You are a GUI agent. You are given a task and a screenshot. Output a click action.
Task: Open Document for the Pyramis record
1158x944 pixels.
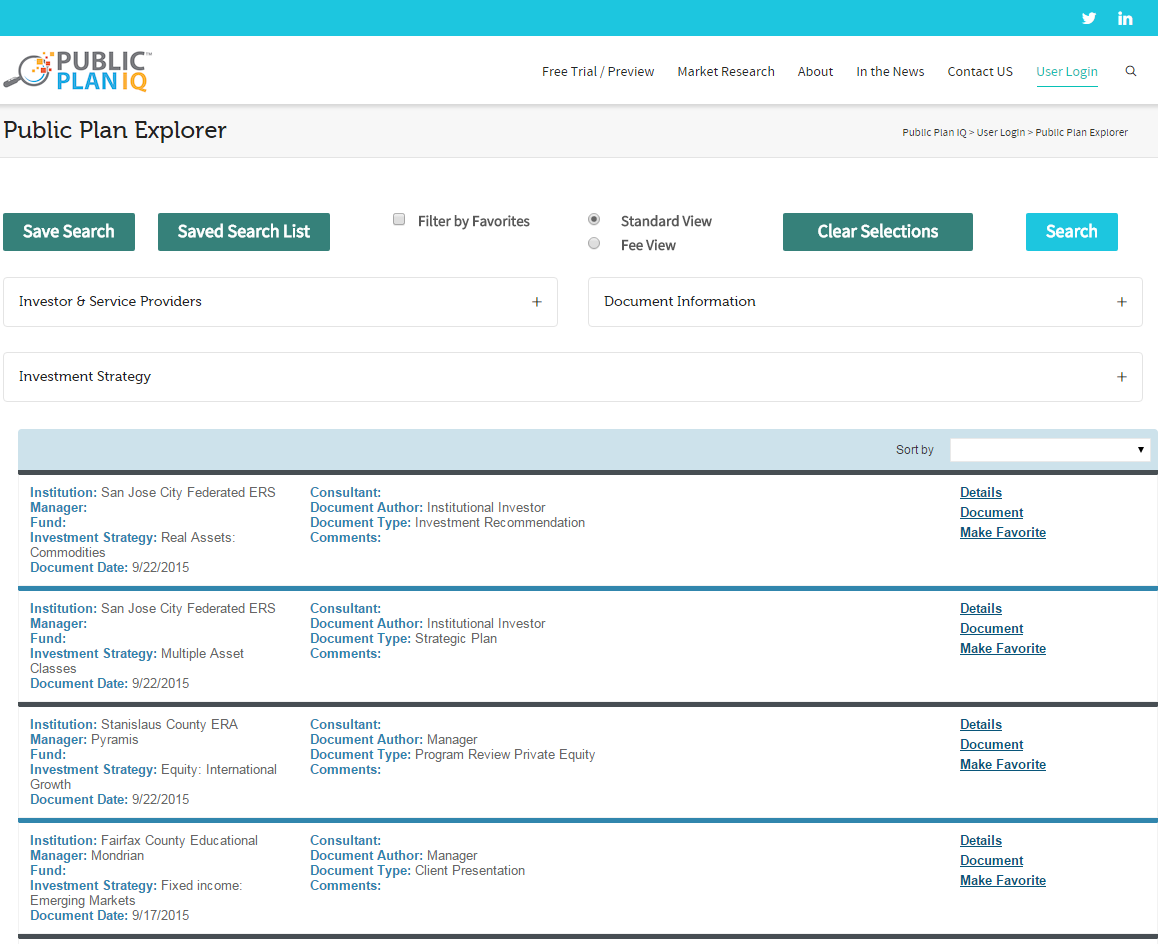click(991, 745)
